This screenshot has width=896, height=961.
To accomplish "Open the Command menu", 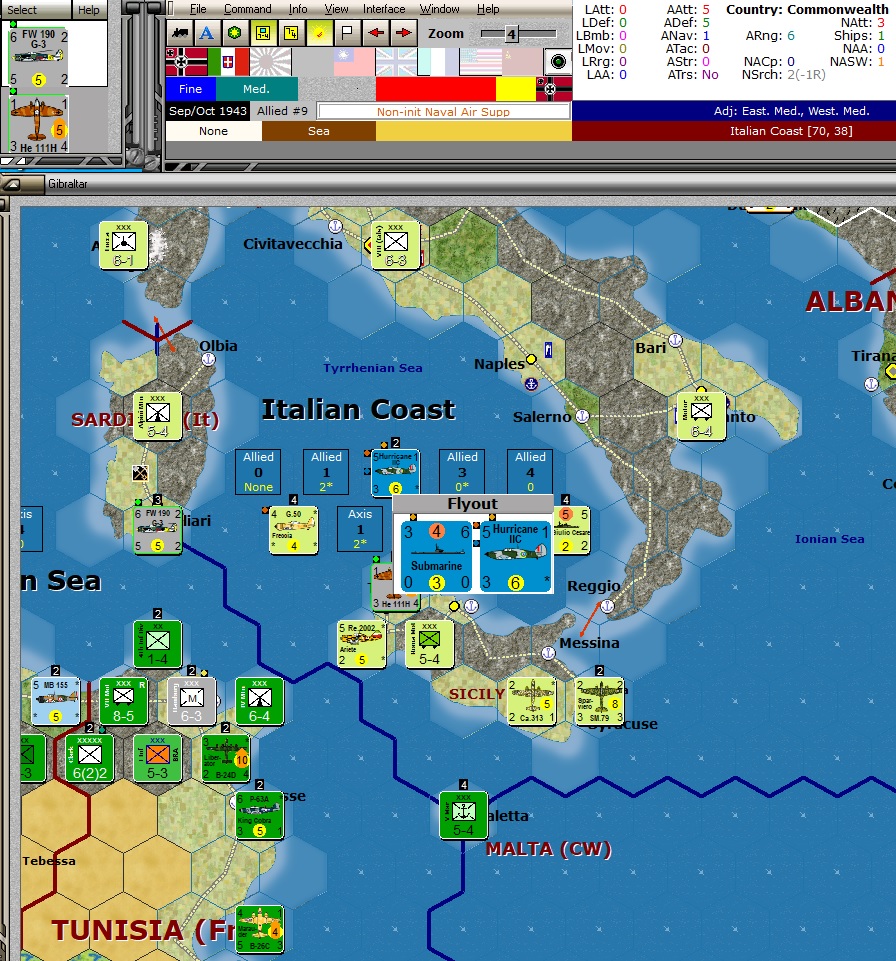I will (x=247, y=8).
